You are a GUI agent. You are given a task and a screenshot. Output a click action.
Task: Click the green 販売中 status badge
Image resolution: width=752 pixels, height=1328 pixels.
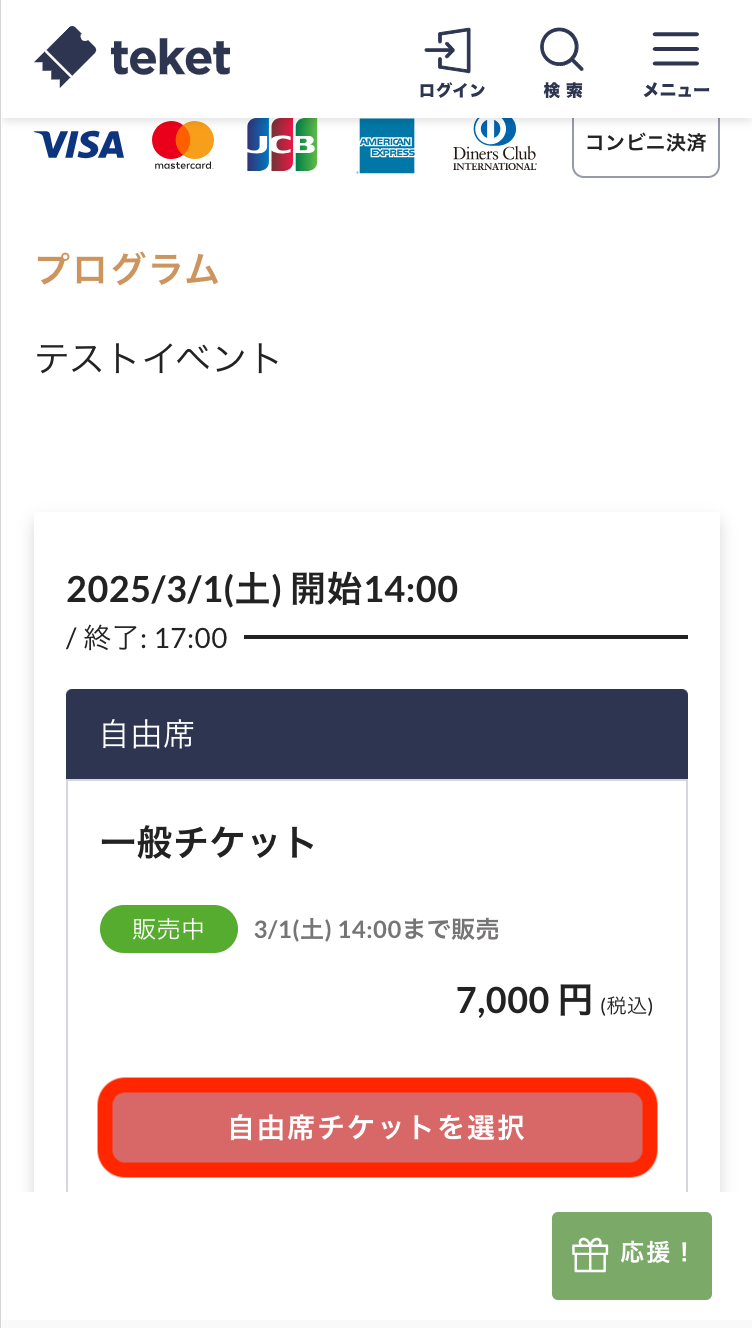[168, 929]
